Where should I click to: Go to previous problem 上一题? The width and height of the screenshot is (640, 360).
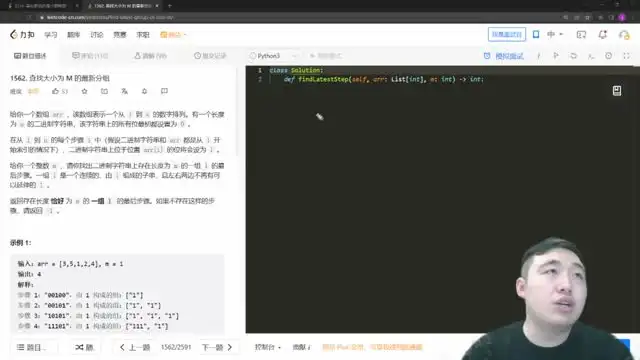pyautogui.click(x=135, y=347)
